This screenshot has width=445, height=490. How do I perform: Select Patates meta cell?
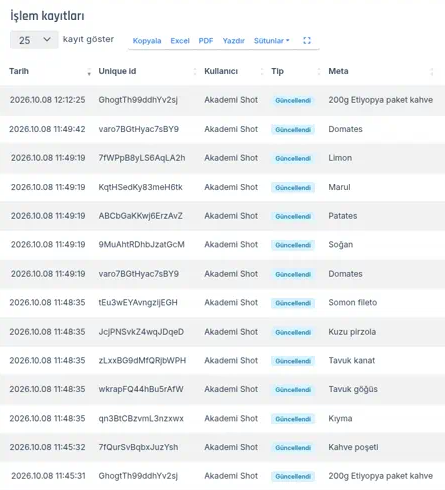[343, 216]
